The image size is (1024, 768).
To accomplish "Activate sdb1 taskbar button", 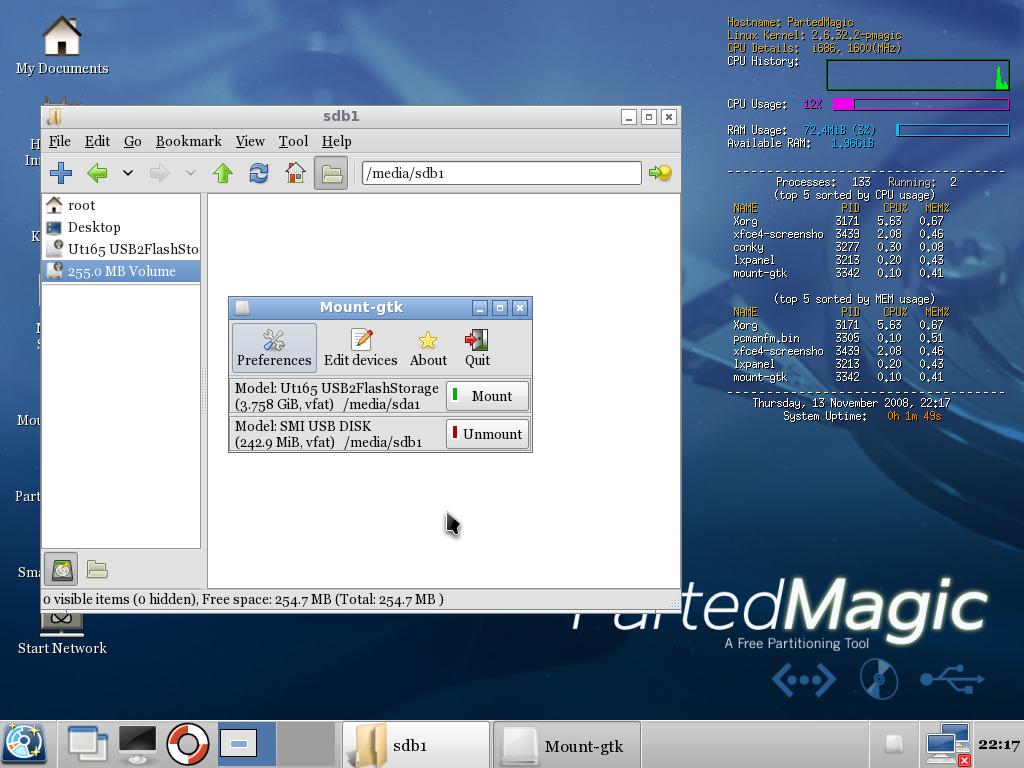I will pos(416,744).
